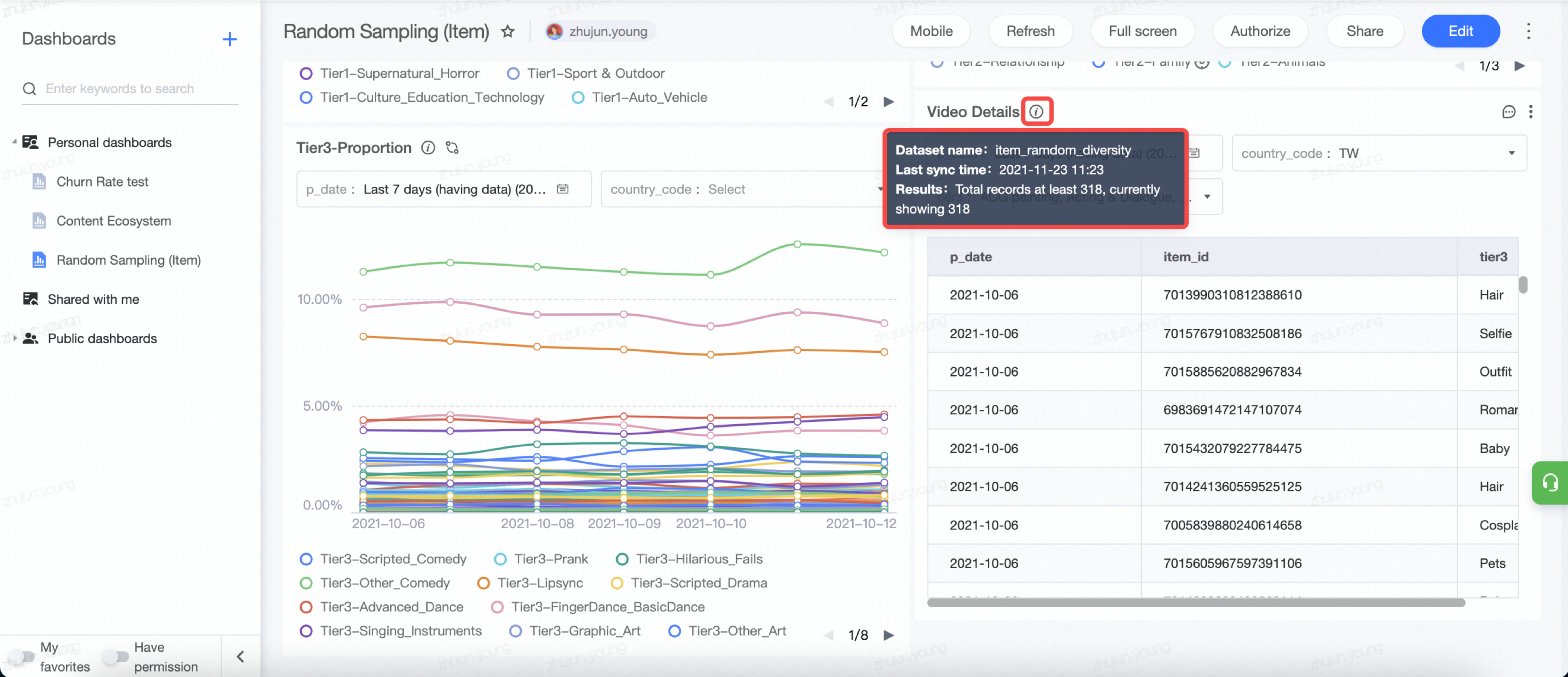Focus the Enter keywords to search field
Screen dimensions: 1568x677
click(x=130, y=89)
